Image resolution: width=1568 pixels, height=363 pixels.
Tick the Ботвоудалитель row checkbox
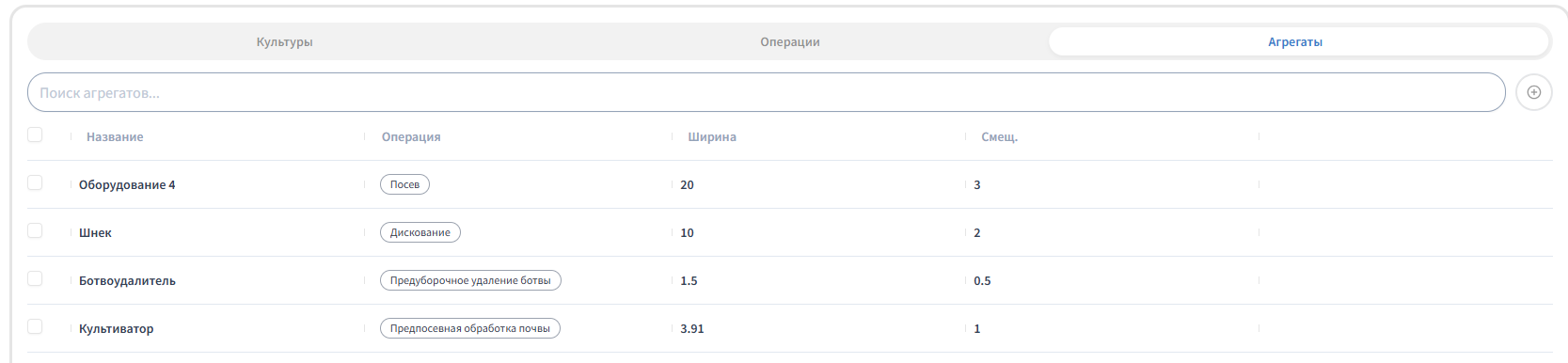(35, 278)
